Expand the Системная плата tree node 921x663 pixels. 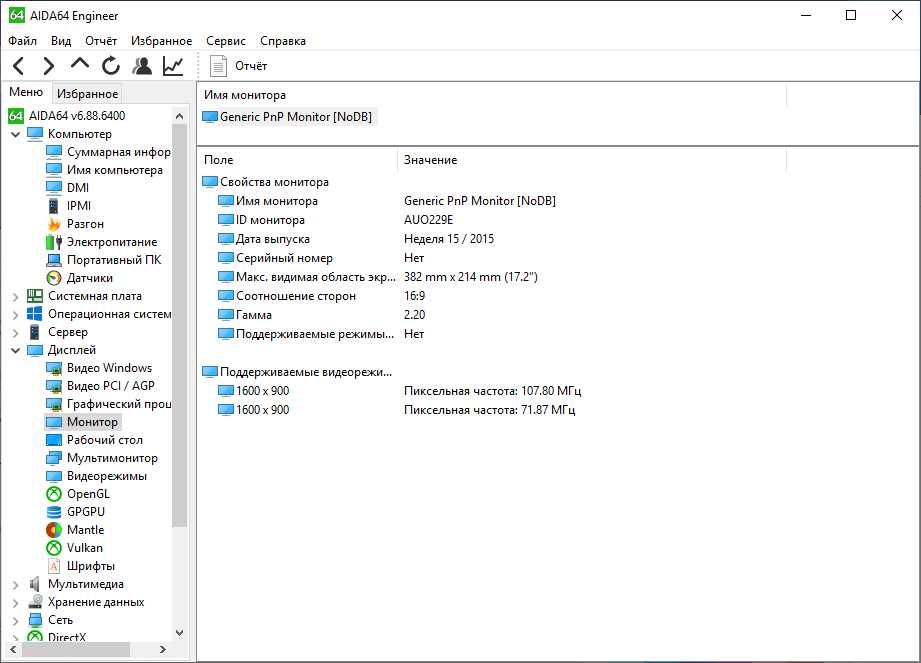[16, 297]
